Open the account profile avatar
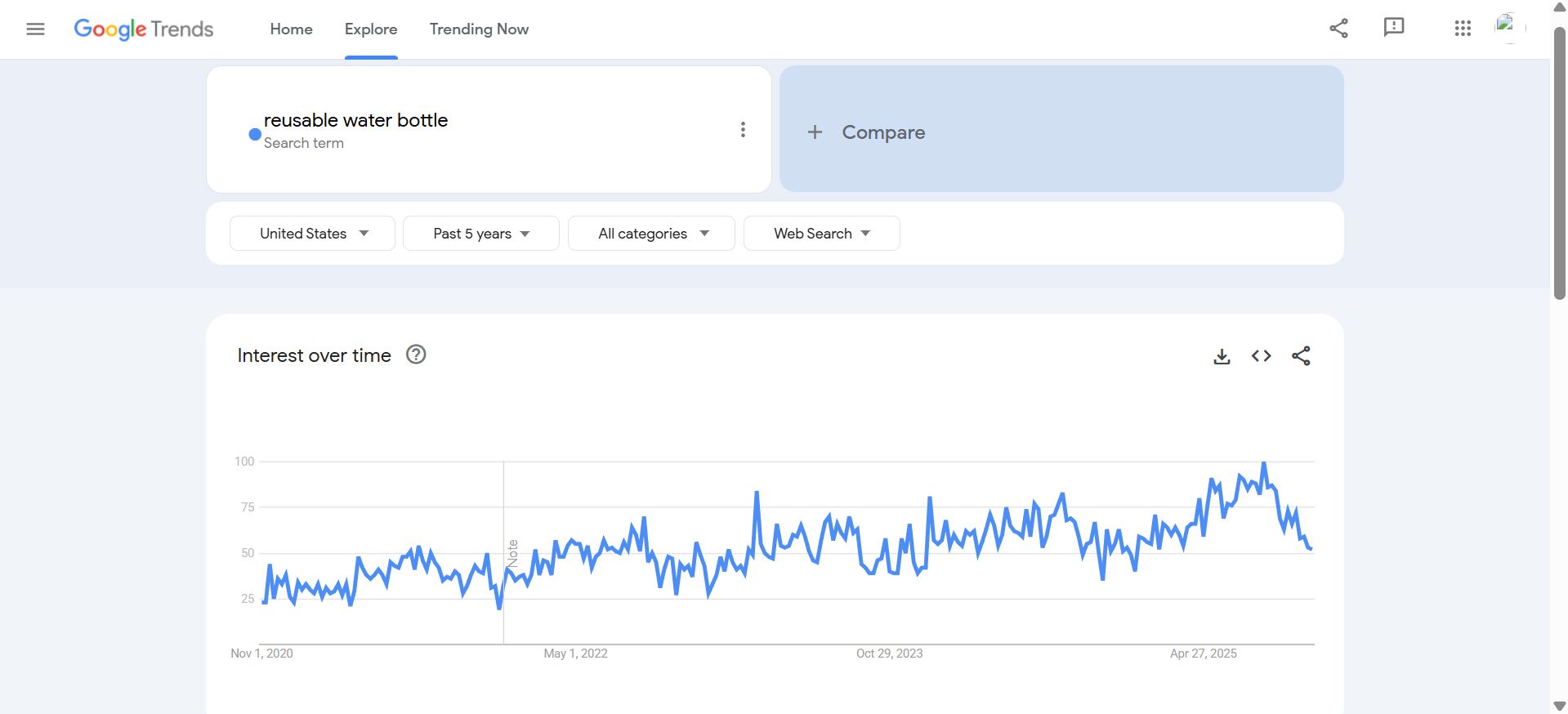 coord(1509,28)
